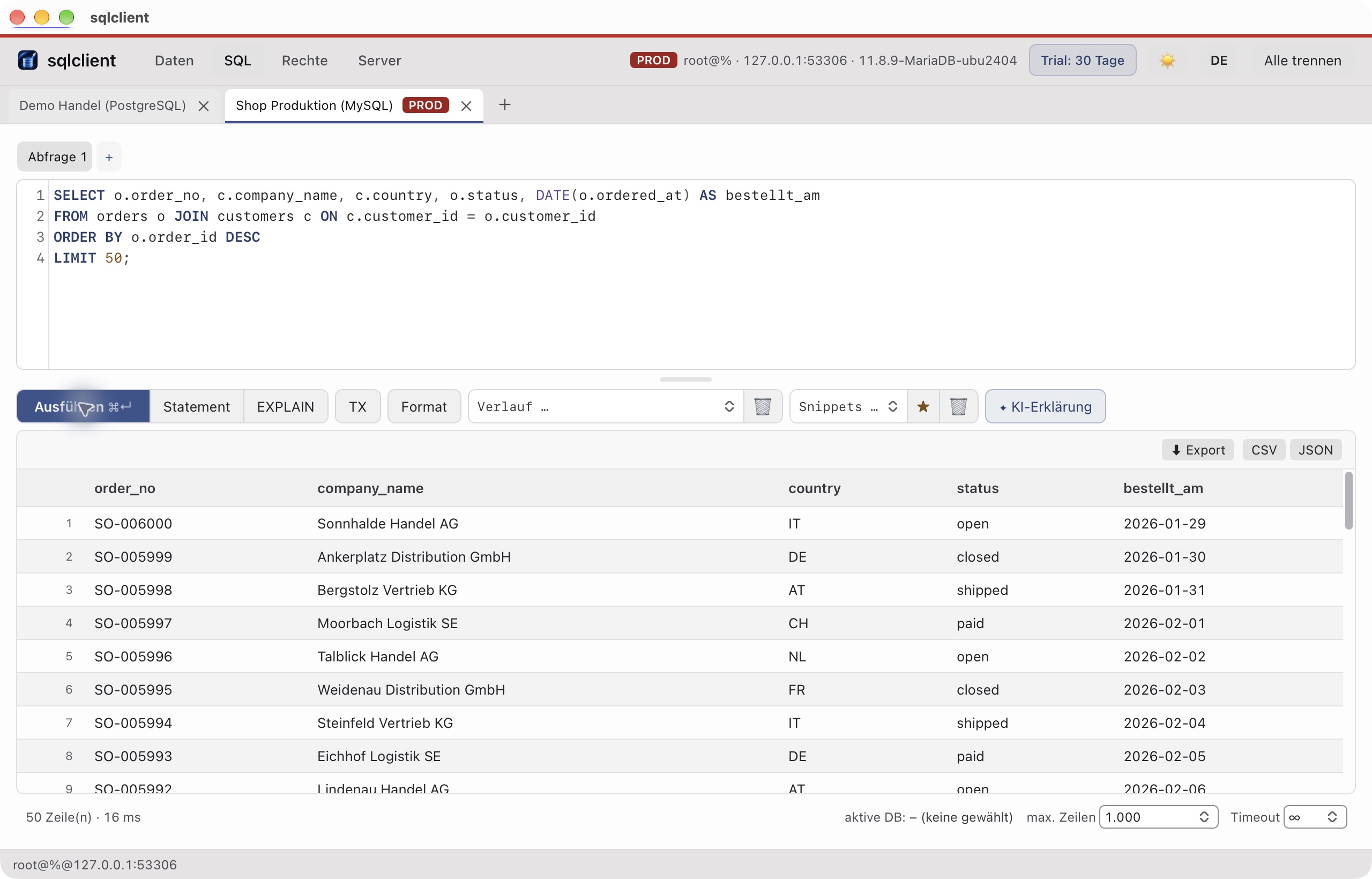
Task: Click the PROD badge in header bar
Action: (653, 60)
